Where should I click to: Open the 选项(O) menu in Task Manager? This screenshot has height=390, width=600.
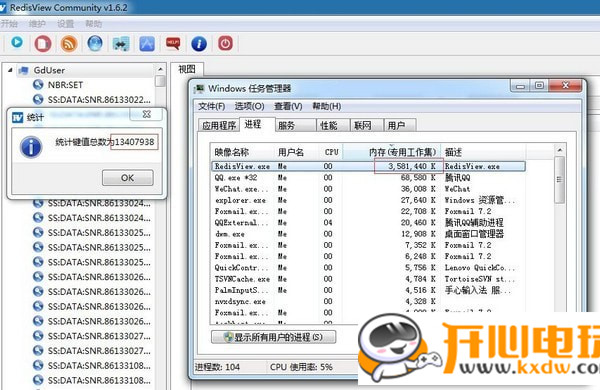click(249, 106)
